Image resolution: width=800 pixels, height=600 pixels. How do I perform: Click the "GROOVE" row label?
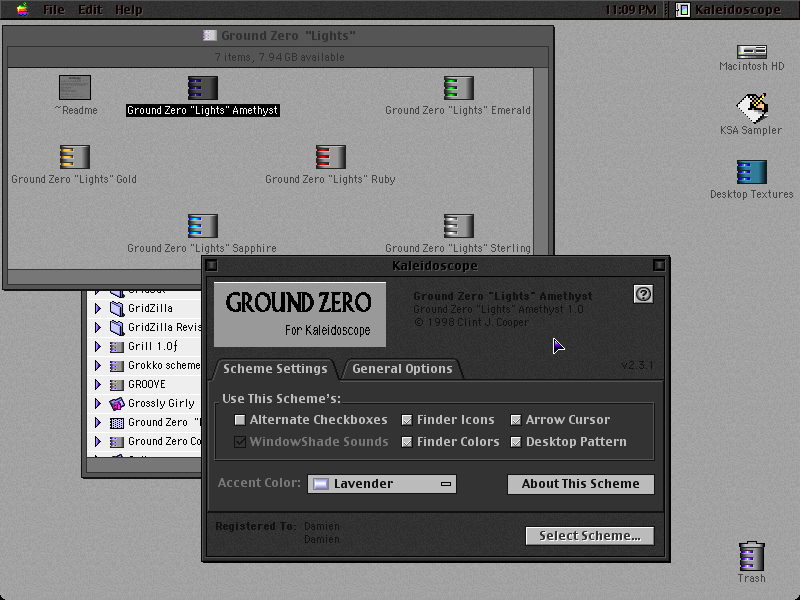click(x=146, y=385)
